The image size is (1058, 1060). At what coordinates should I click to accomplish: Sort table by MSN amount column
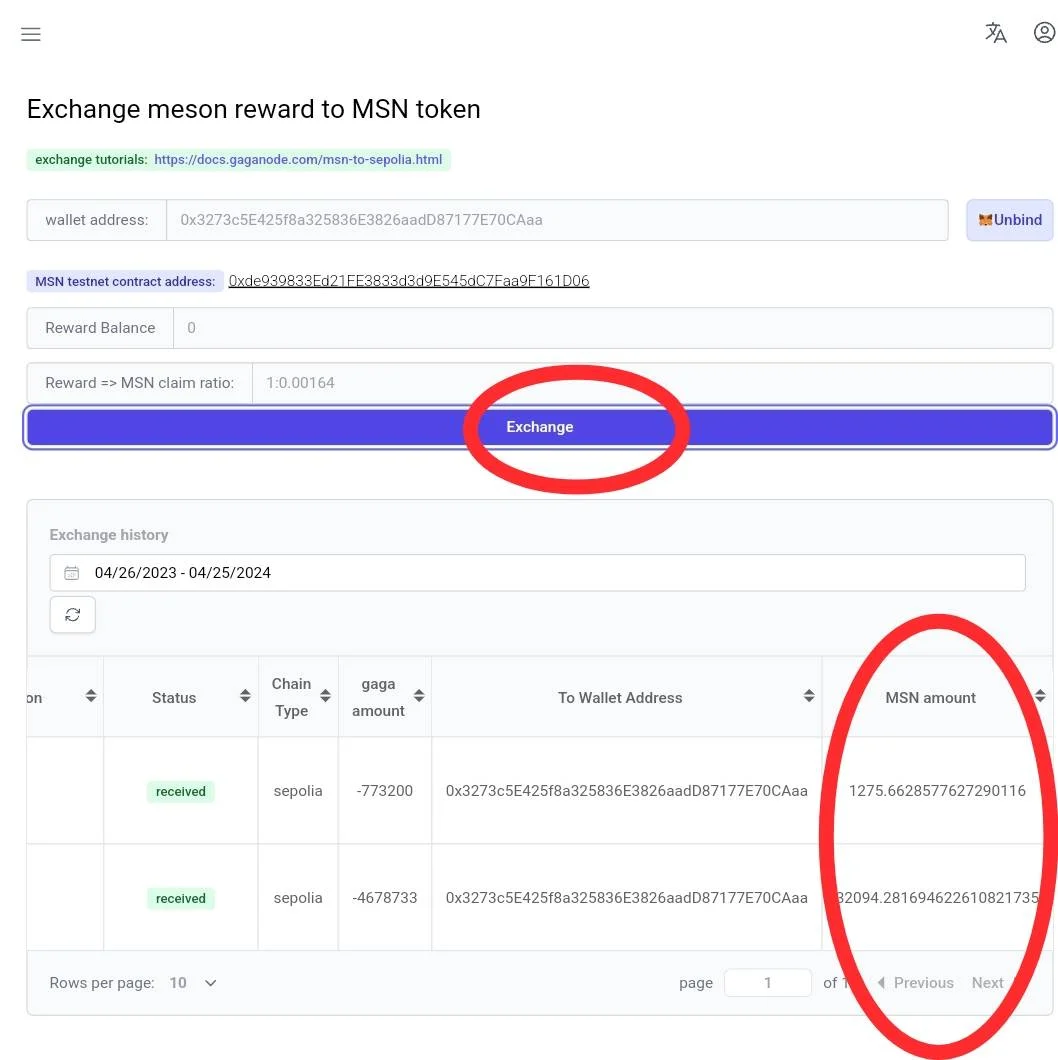(1040, 696)
